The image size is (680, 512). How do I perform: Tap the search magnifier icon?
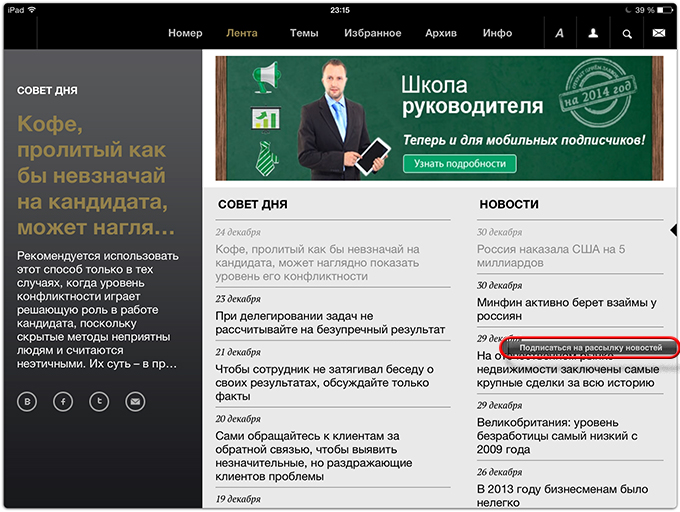pyautogui.click(x=627, y=33)
